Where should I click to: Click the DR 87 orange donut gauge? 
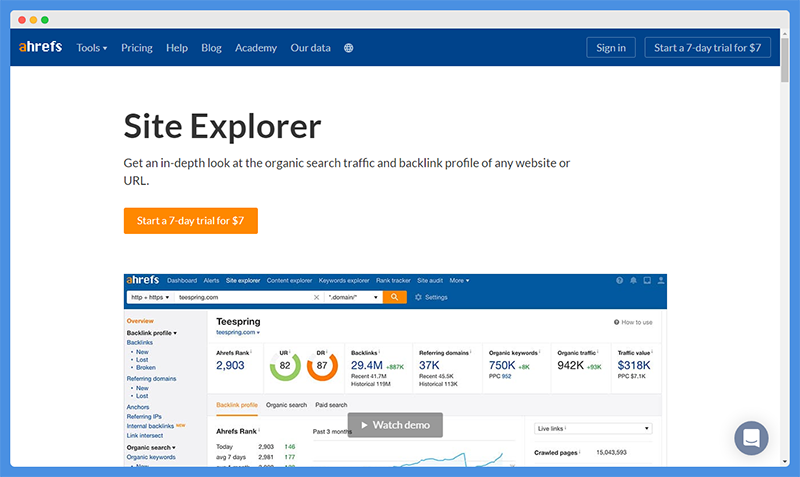[322, 365]
